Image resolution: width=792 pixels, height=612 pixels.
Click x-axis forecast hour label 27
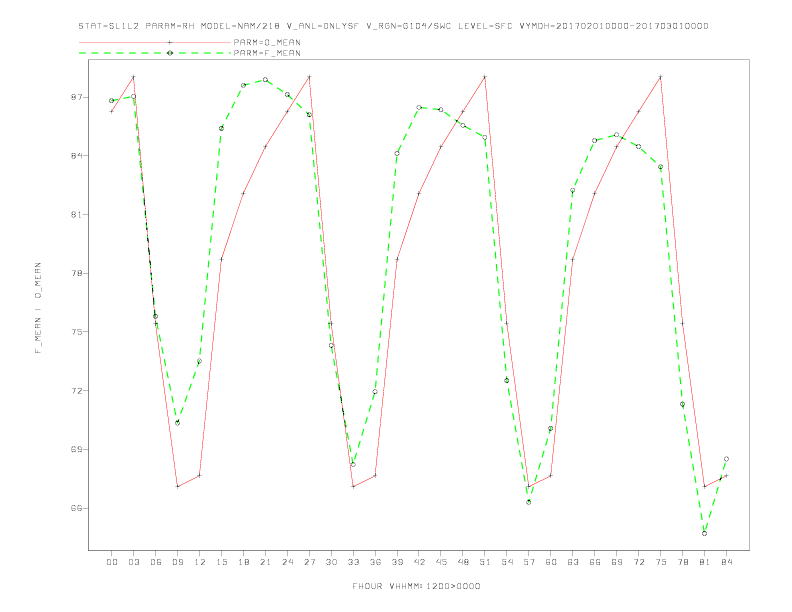309,562
